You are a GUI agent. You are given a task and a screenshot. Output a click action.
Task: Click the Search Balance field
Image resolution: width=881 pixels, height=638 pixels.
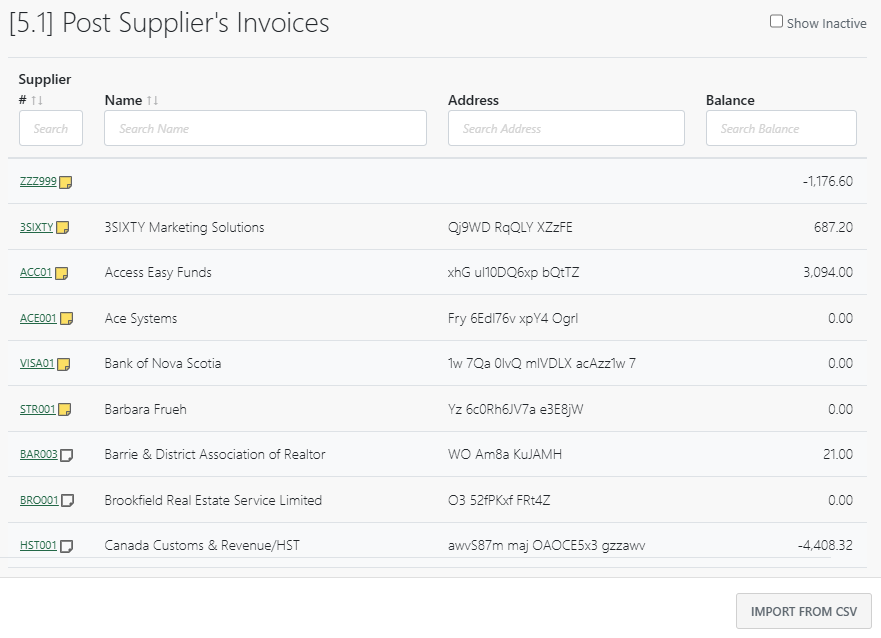(x=781, y=128)
